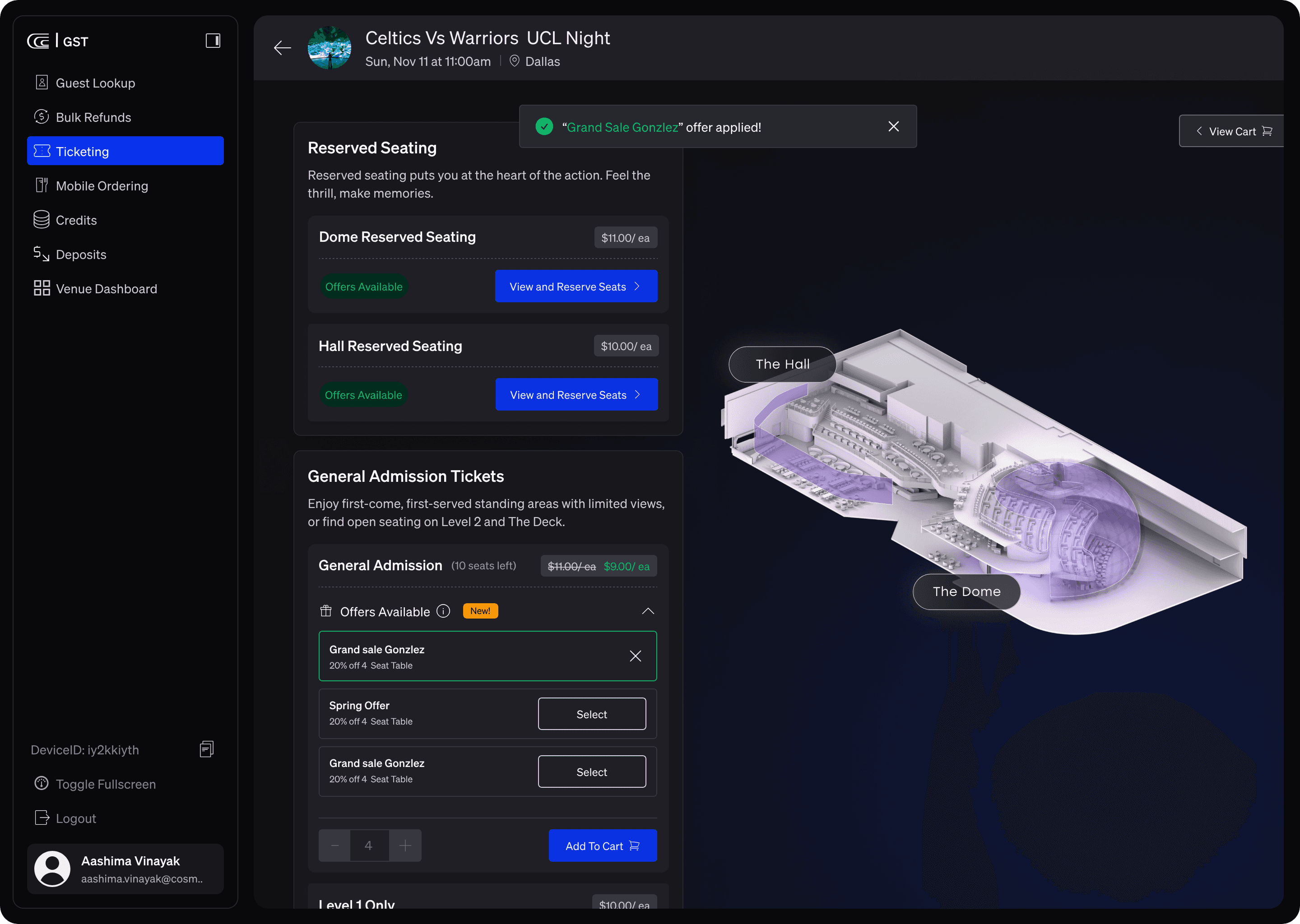Collapse the sidebar panel icon
Screen dimensions: 1300x924
pos(213,41)
